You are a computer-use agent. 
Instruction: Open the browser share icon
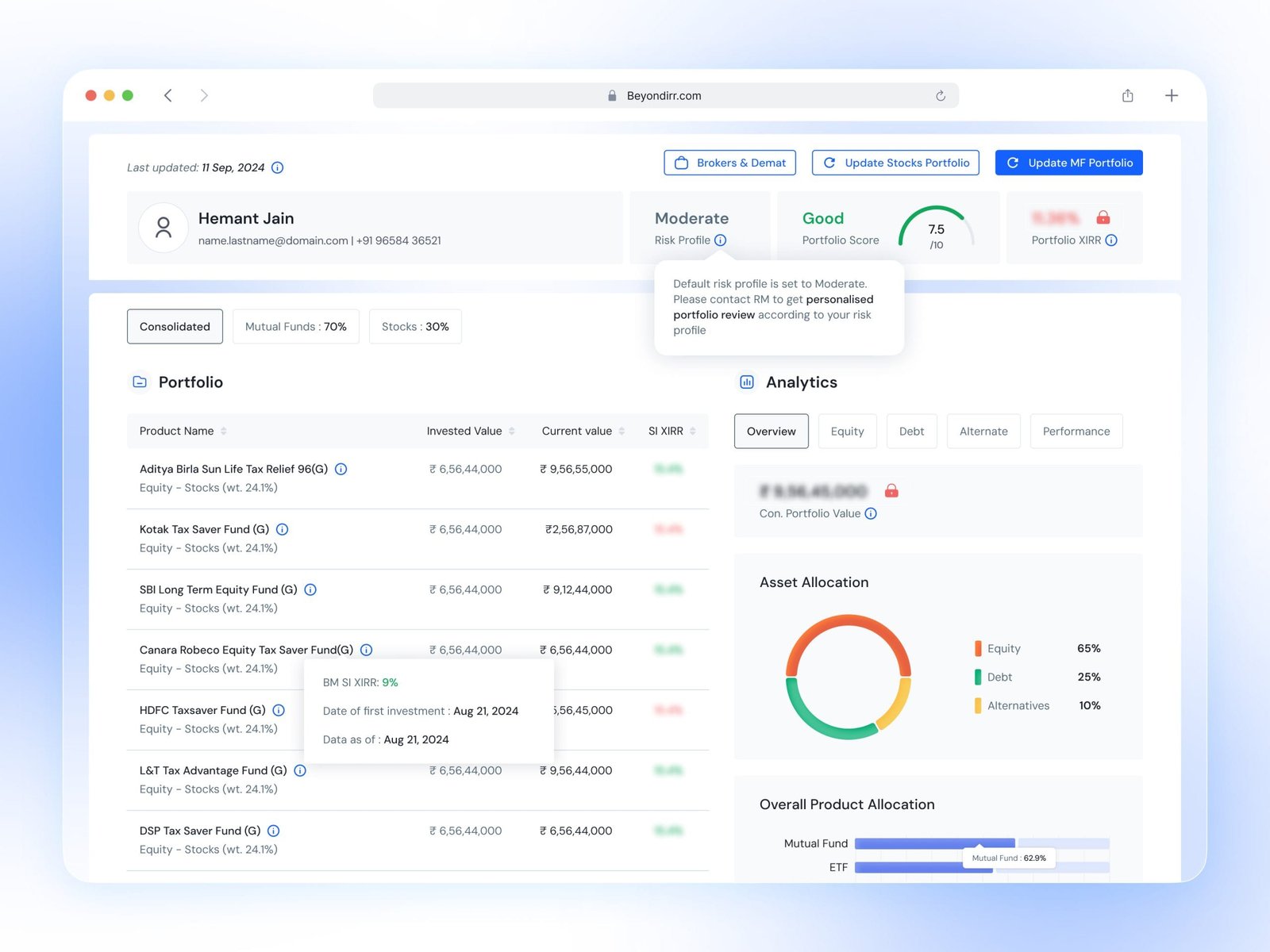(x=1128, y=95)
